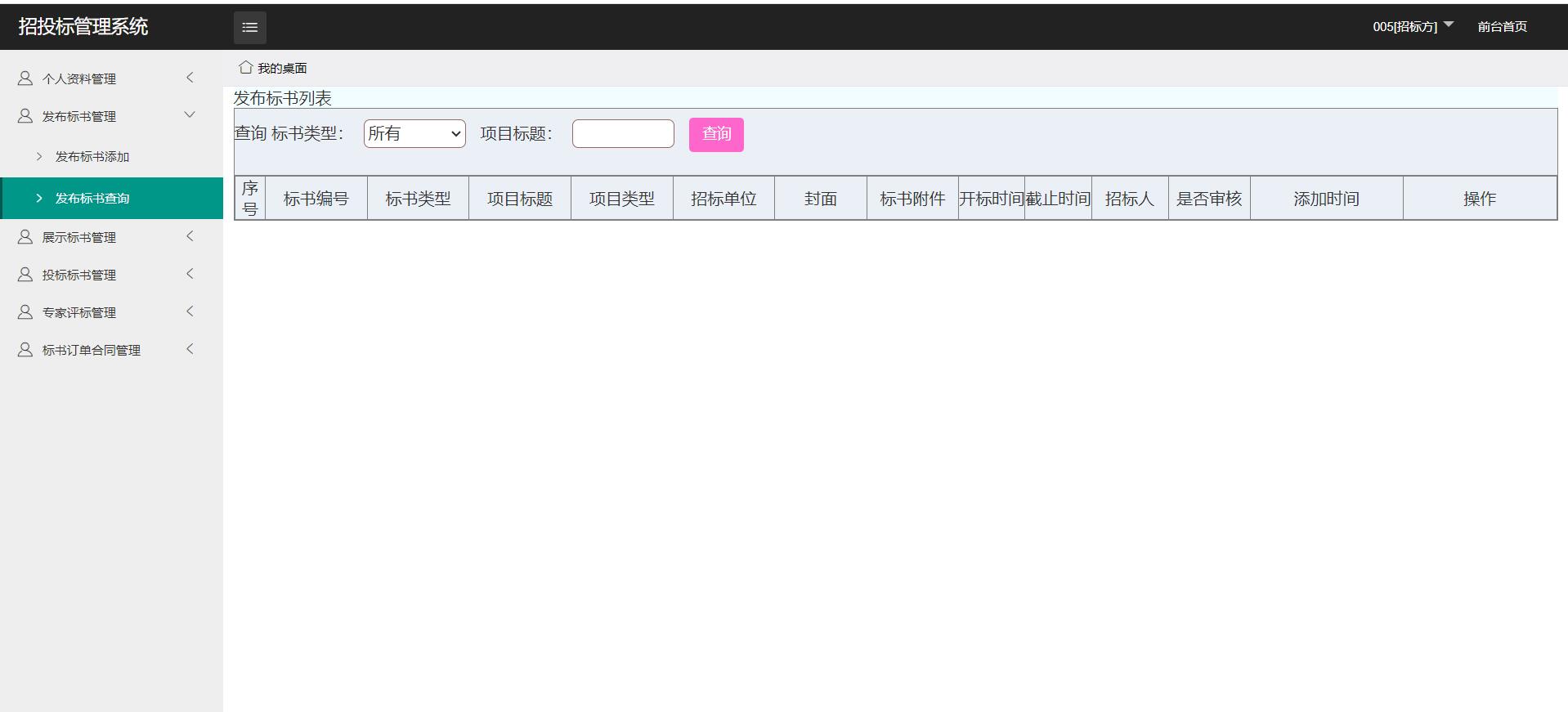This screenshot has height=712, width=1568.
Task: Expand 投标标书管理 chevron
Action: pyautogui.click(x=190, y=274)
